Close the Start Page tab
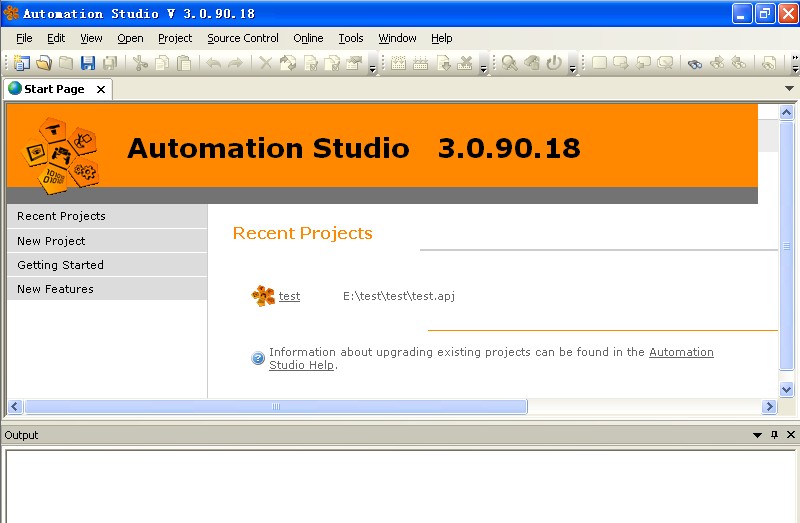Screen dimensions: 800x523 [x=101, y=89]
